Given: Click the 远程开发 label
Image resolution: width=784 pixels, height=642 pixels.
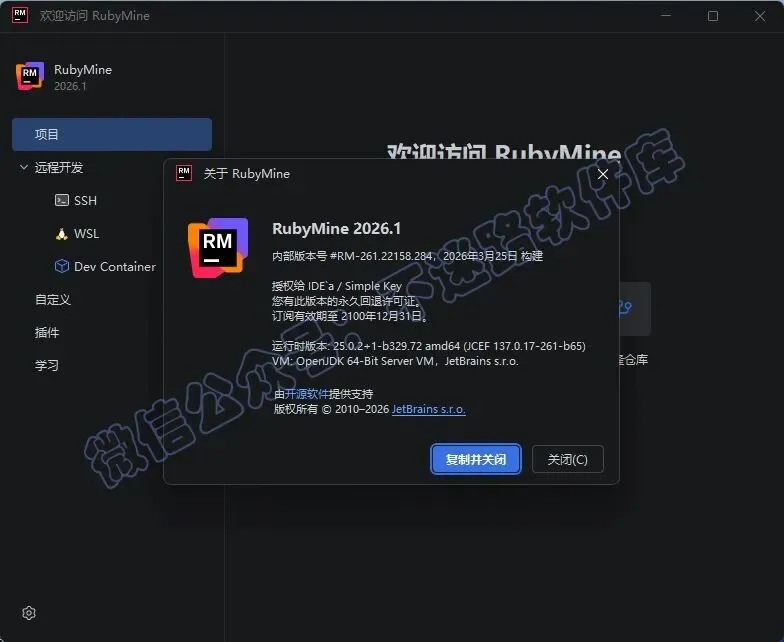Looking at the screenshot, I should coord(58,167).
